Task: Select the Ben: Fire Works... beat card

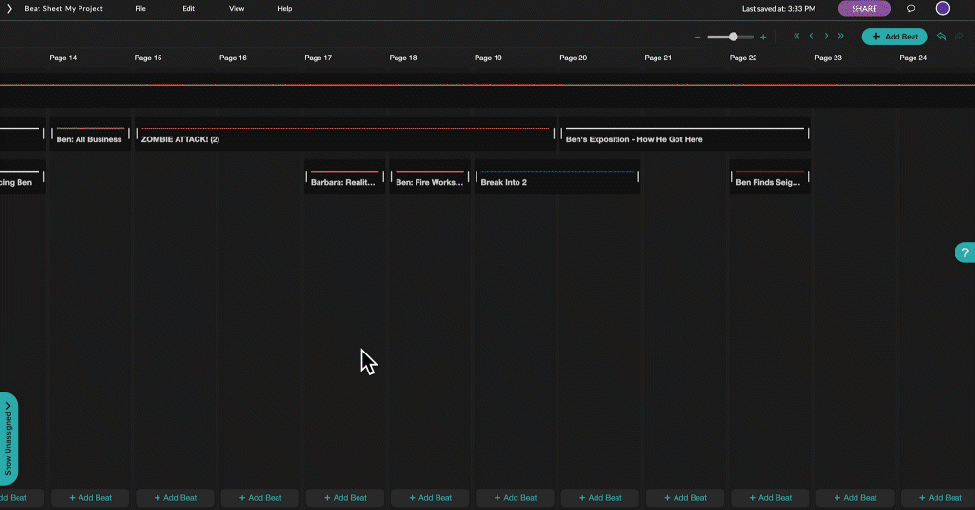Action: tap(430, 177)
